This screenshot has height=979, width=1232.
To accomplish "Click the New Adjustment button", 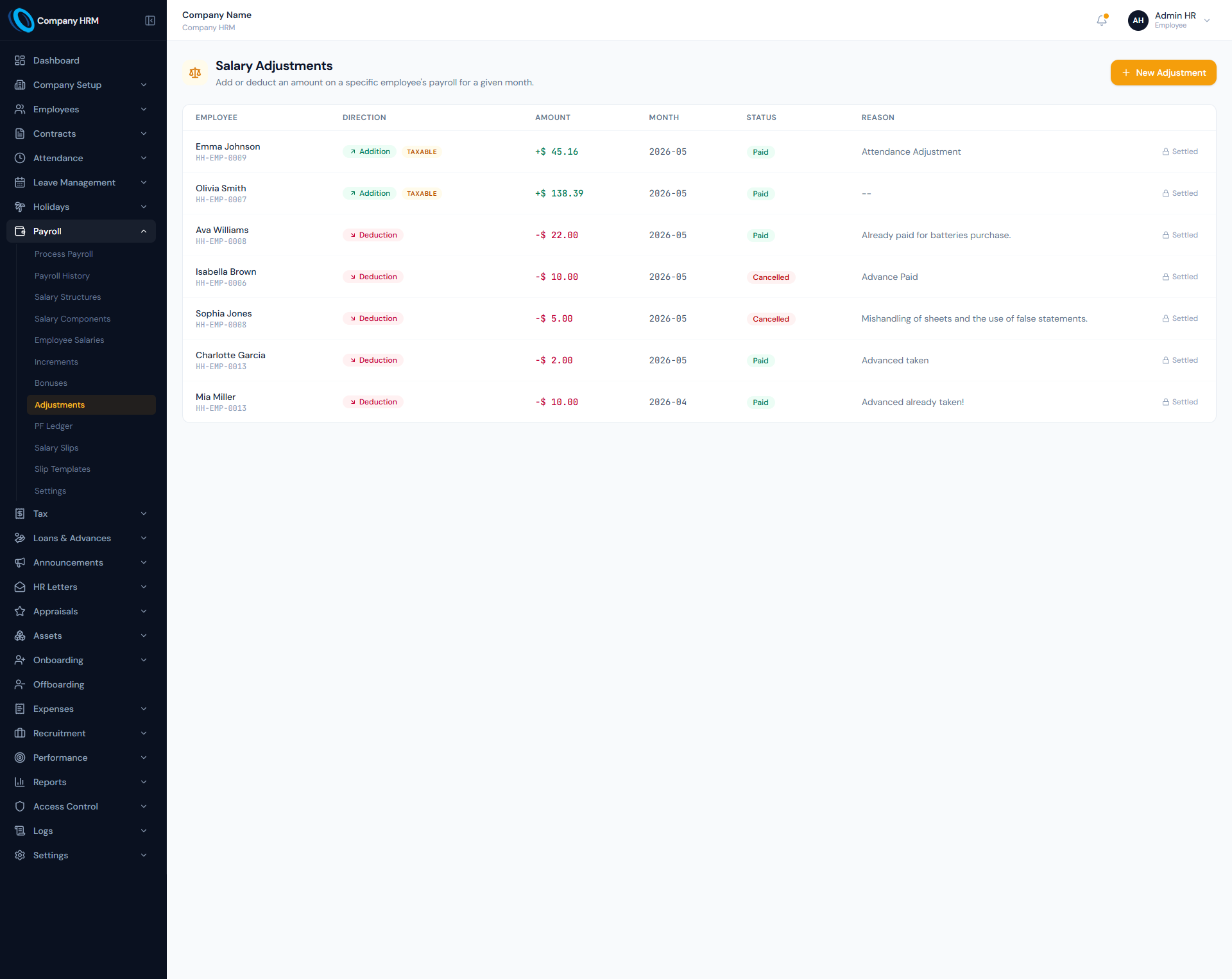I will 1163,73.
